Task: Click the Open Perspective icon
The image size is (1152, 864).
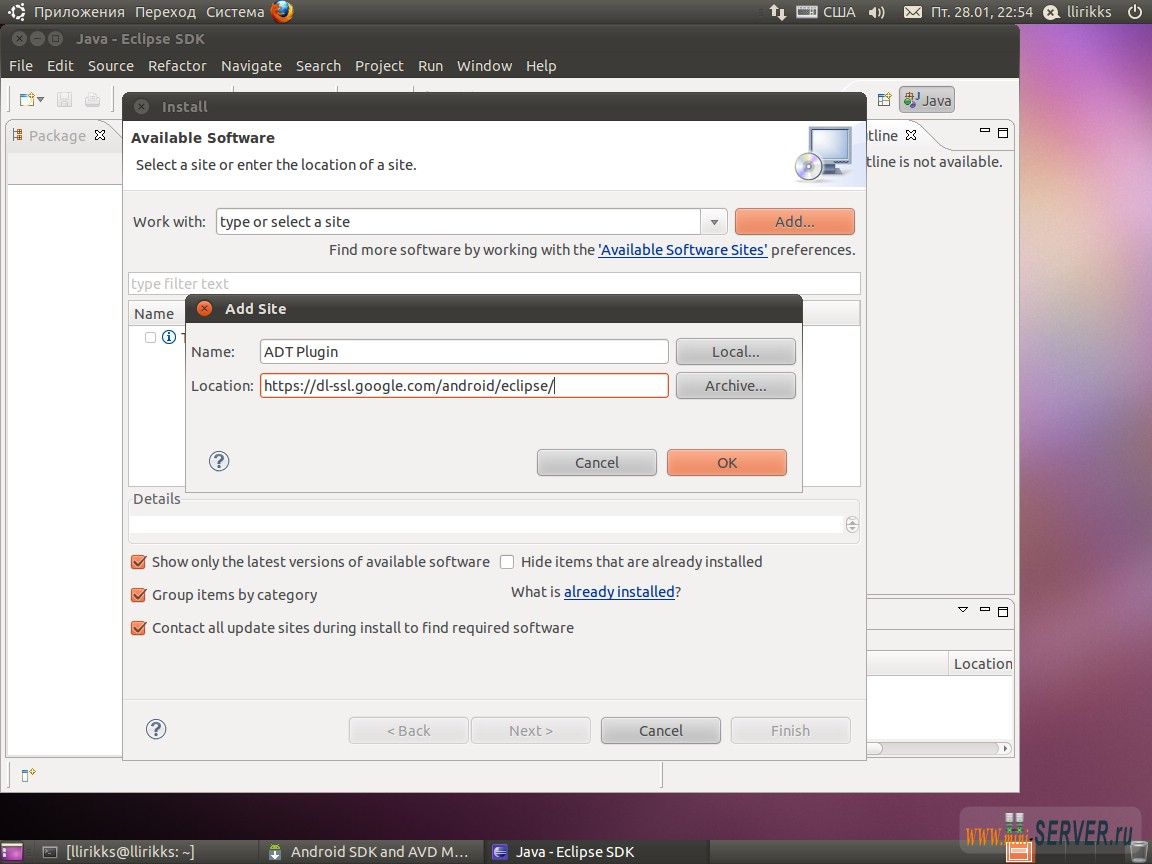Action: 885,100
